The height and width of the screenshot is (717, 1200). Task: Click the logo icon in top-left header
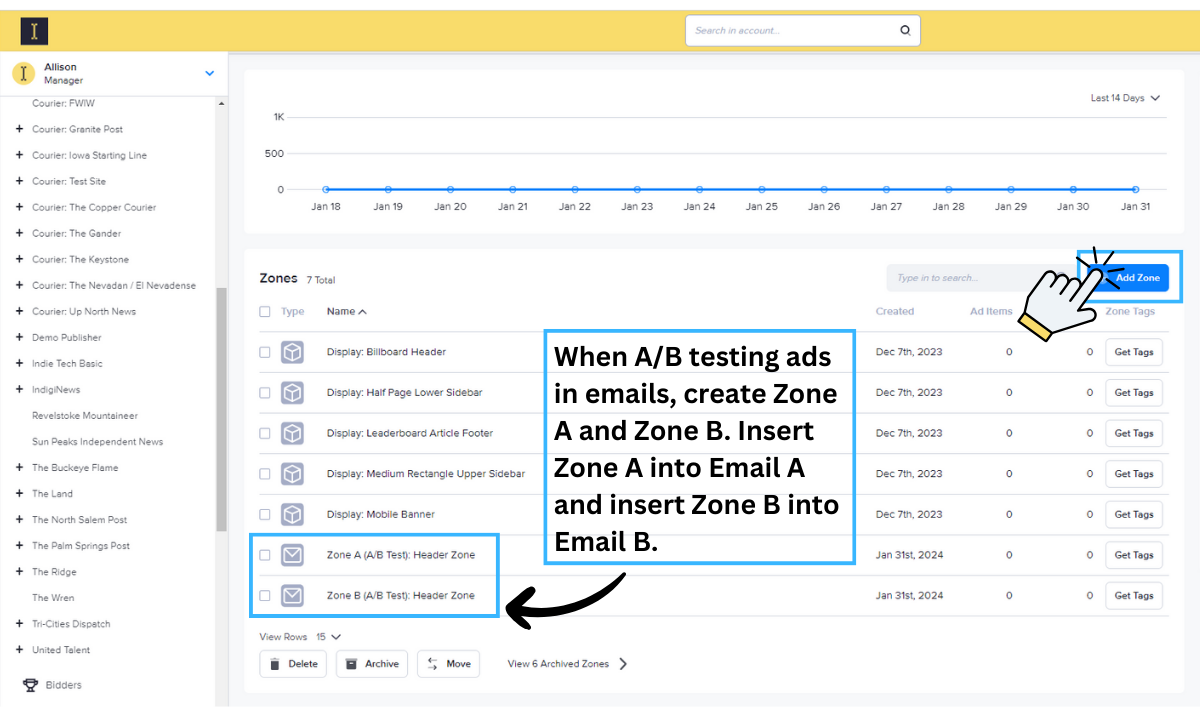pos(34,31)
